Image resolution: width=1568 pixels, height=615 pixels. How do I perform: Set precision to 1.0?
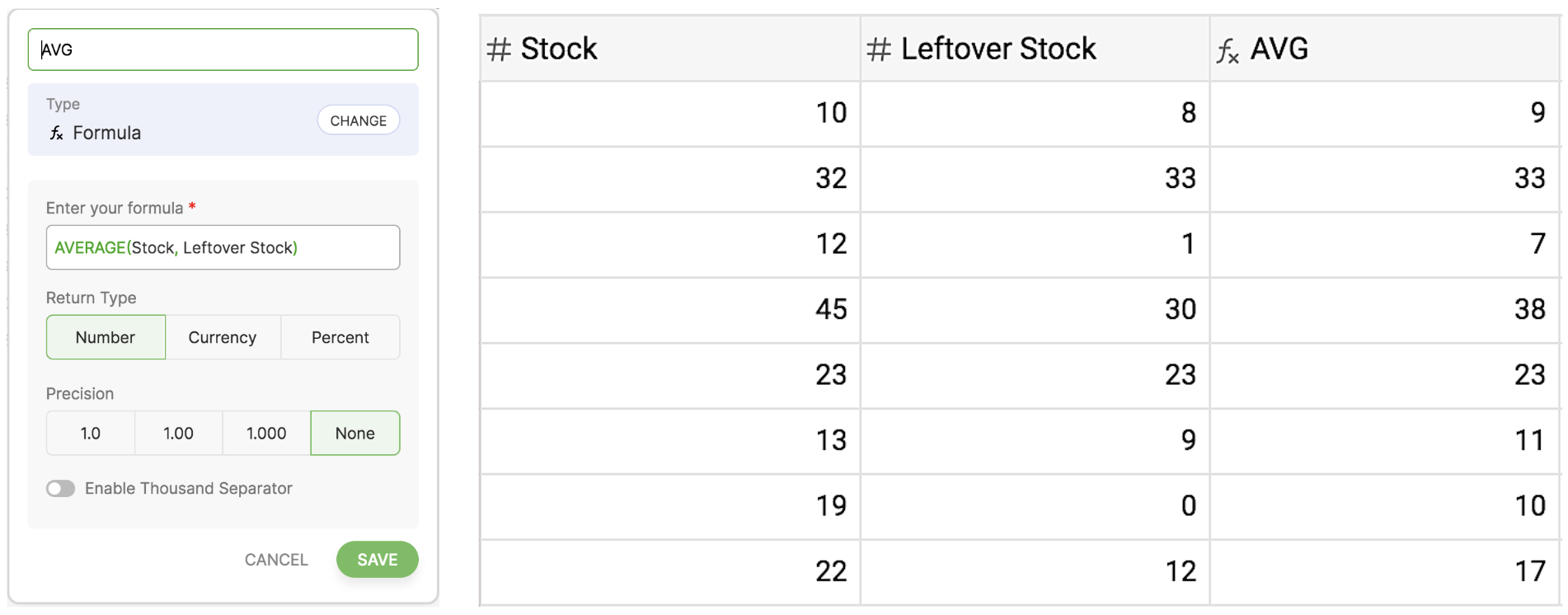pos(91,434)
